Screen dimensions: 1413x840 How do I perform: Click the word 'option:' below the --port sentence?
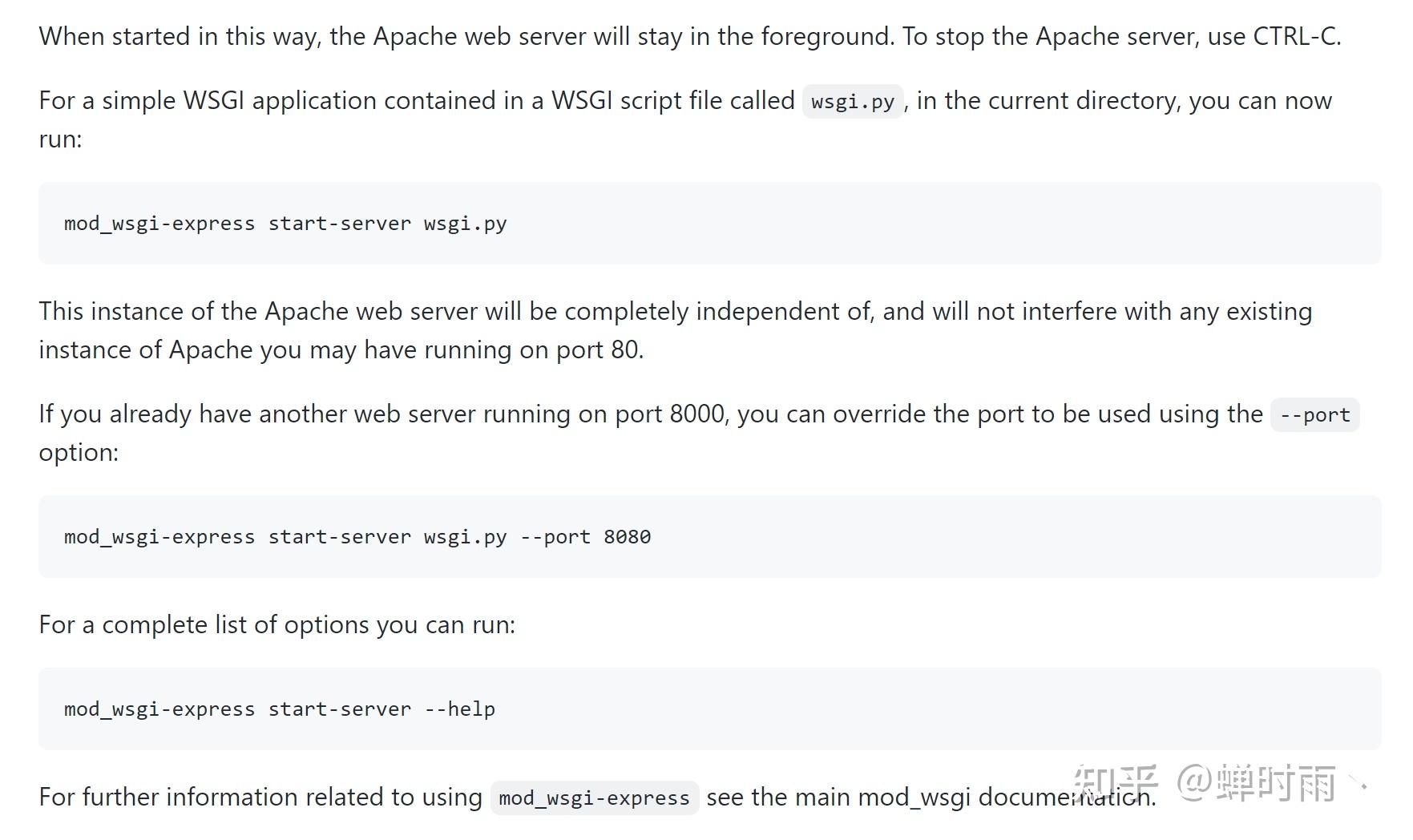coord(79,453)
